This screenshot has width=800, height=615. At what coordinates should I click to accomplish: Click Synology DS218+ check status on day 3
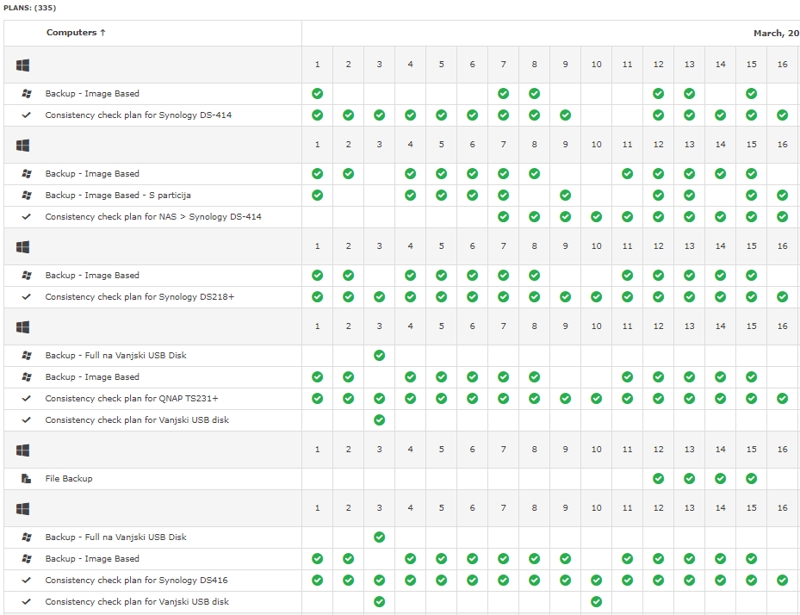point(379,297)
